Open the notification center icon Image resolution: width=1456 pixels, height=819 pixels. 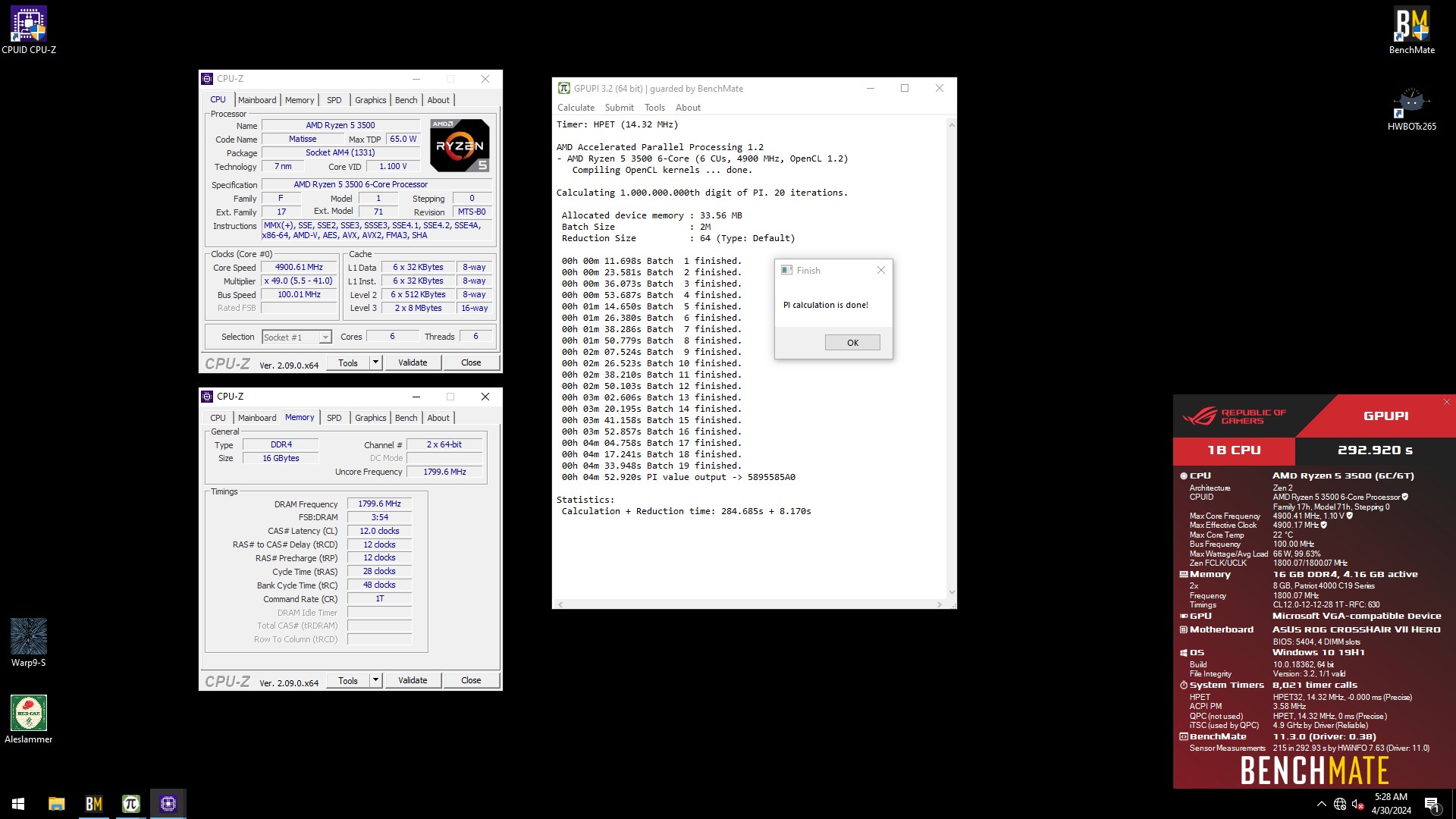point(1432,805)
